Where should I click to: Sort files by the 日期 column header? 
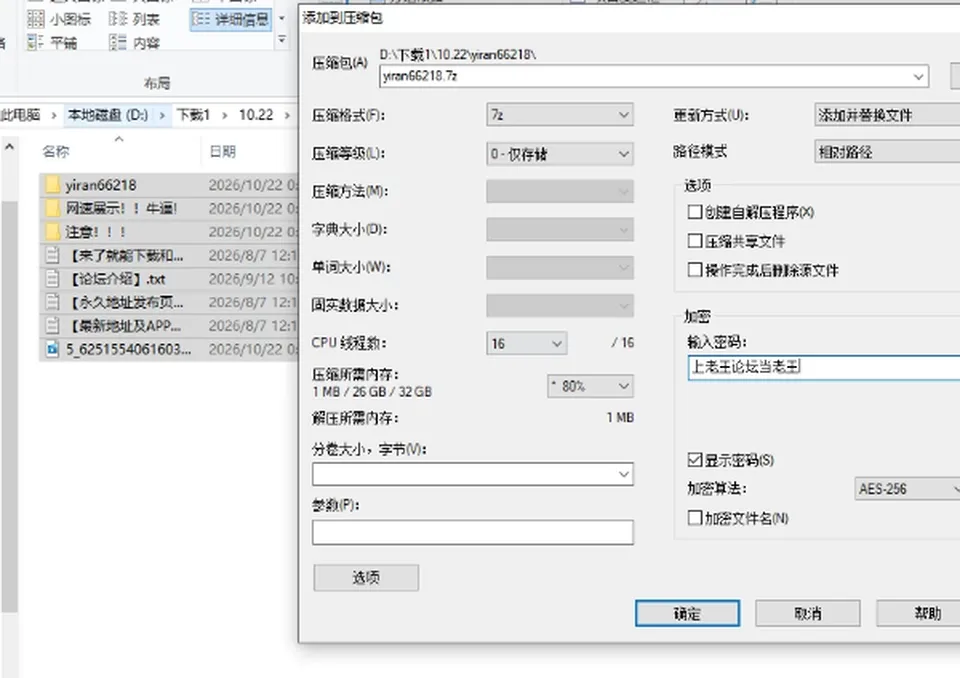[222, 151]
